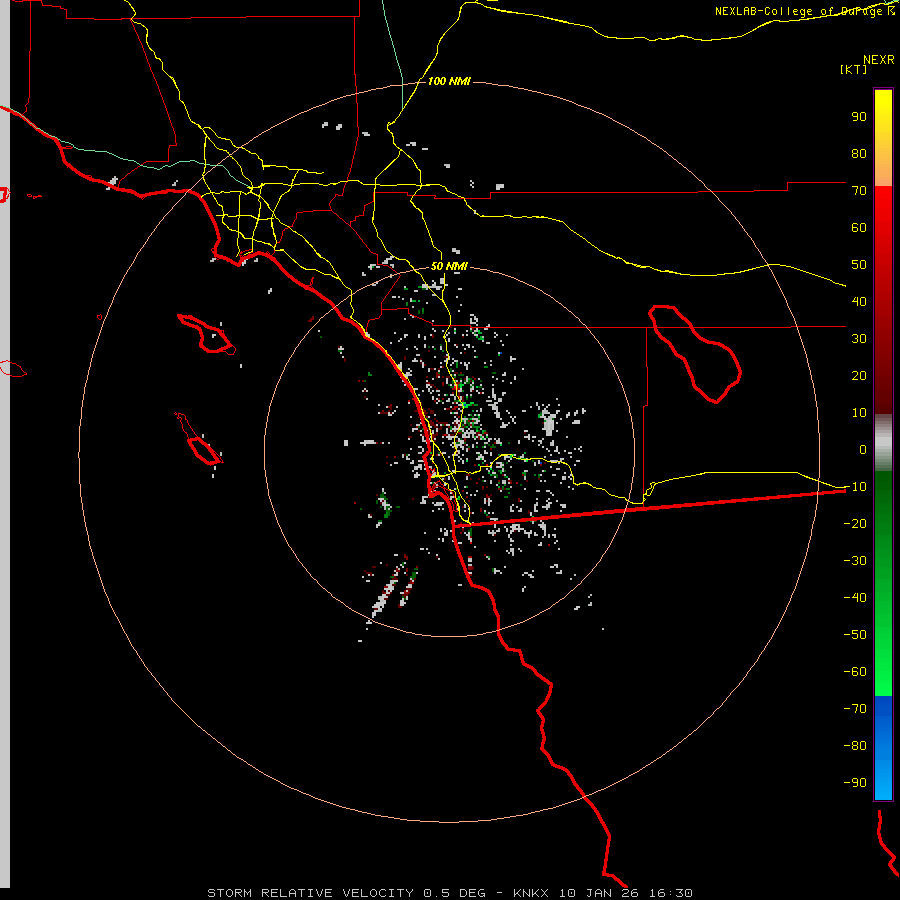Viewport: 900px width, 900px height.
Task: Click the 50 value on the velocity scale
Action: pos(859,265)
